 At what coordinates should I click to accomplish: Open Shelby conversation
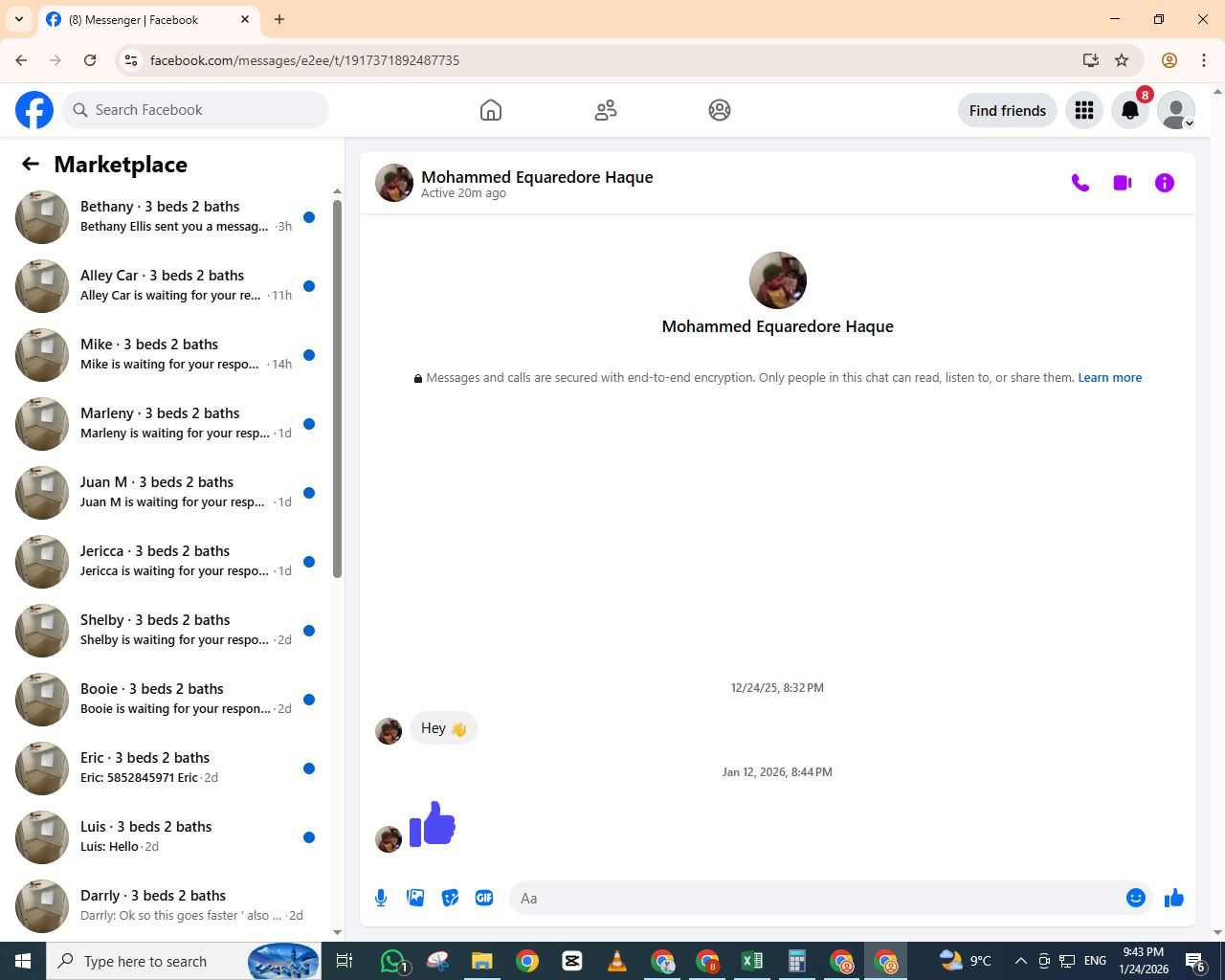pyautogui.click(x=165, y=631)
